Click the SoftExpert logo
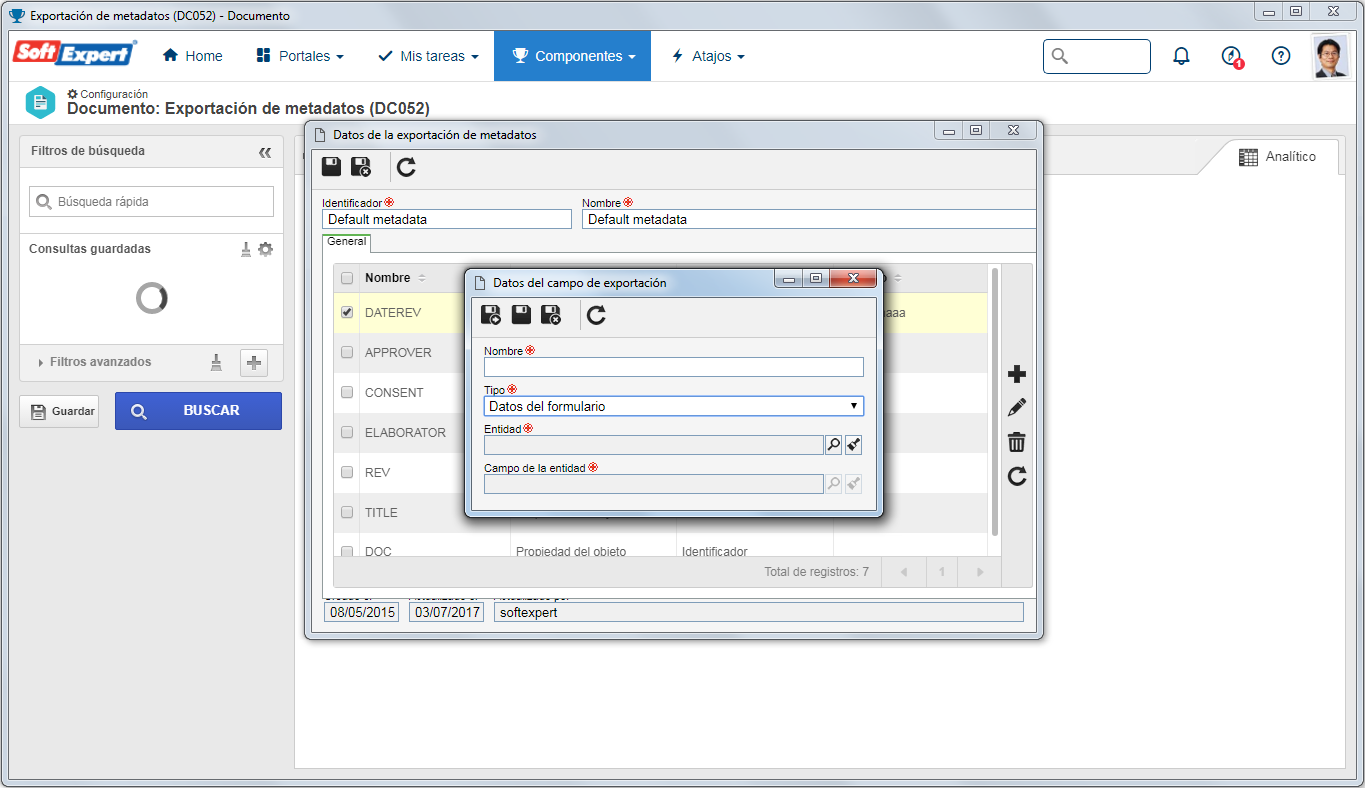 pyautogui.click(x=75, y=53)
